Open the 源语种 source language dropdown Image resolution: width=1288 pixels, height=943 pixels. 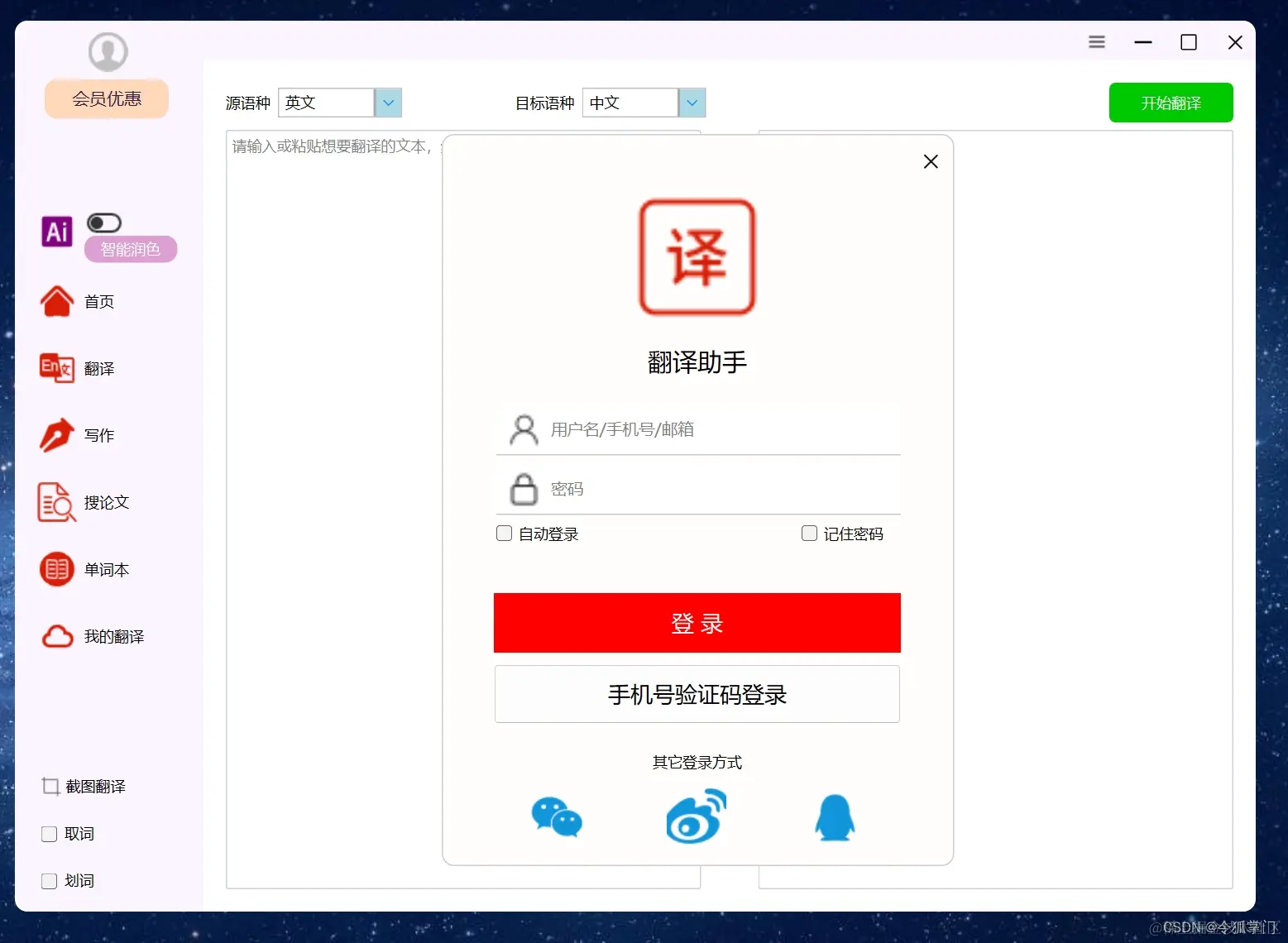(x=387, y=103)
